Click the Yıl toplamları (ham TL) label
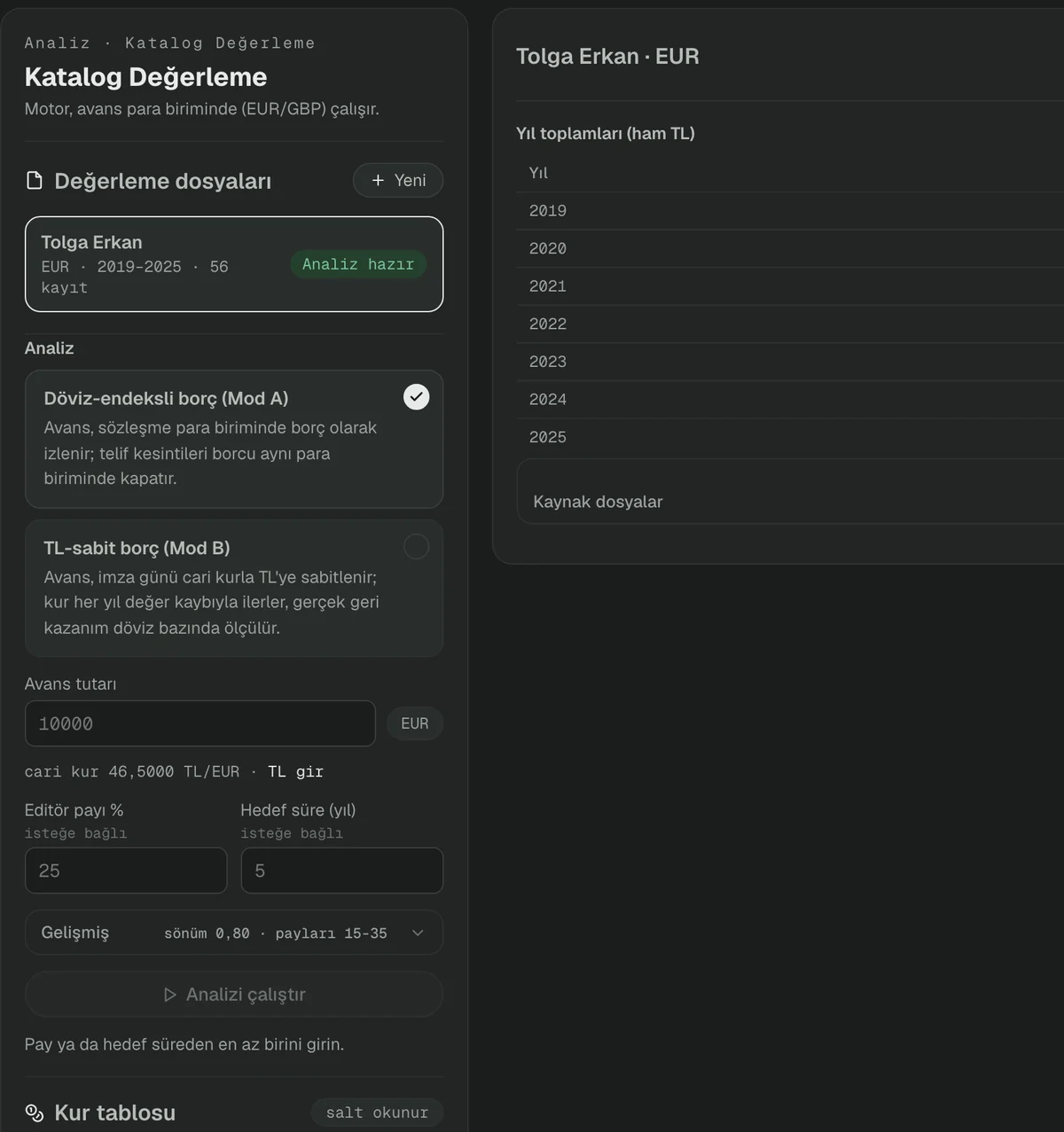Screen dimensions: 1064x1132 [606, 134]
